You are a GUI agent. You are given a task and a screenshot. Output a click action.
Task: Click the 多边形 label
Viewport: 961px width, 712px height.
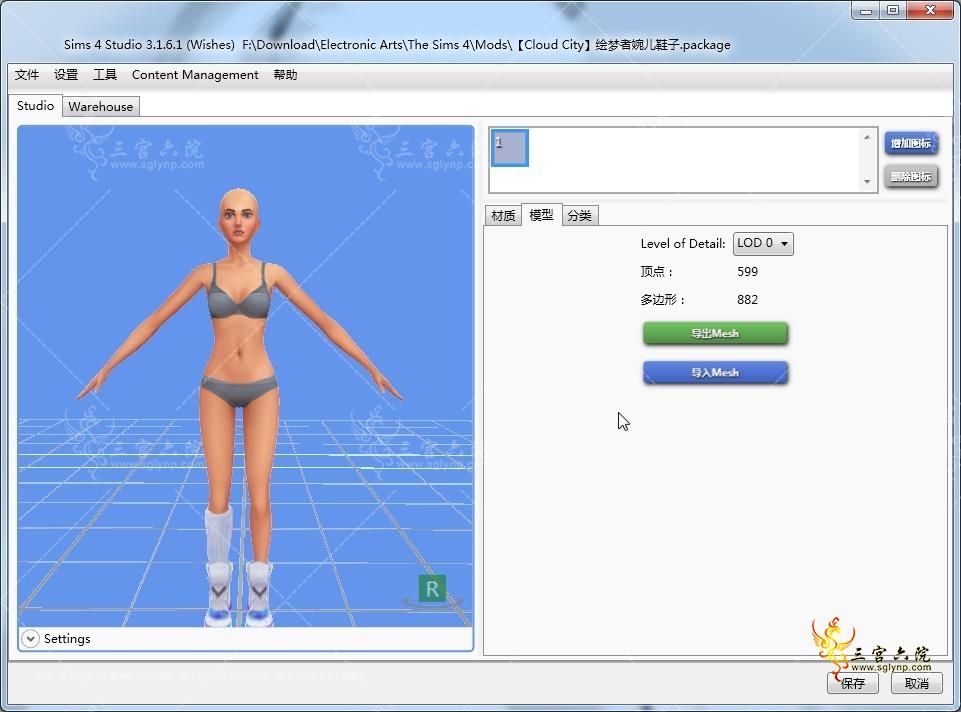point(663,300)
